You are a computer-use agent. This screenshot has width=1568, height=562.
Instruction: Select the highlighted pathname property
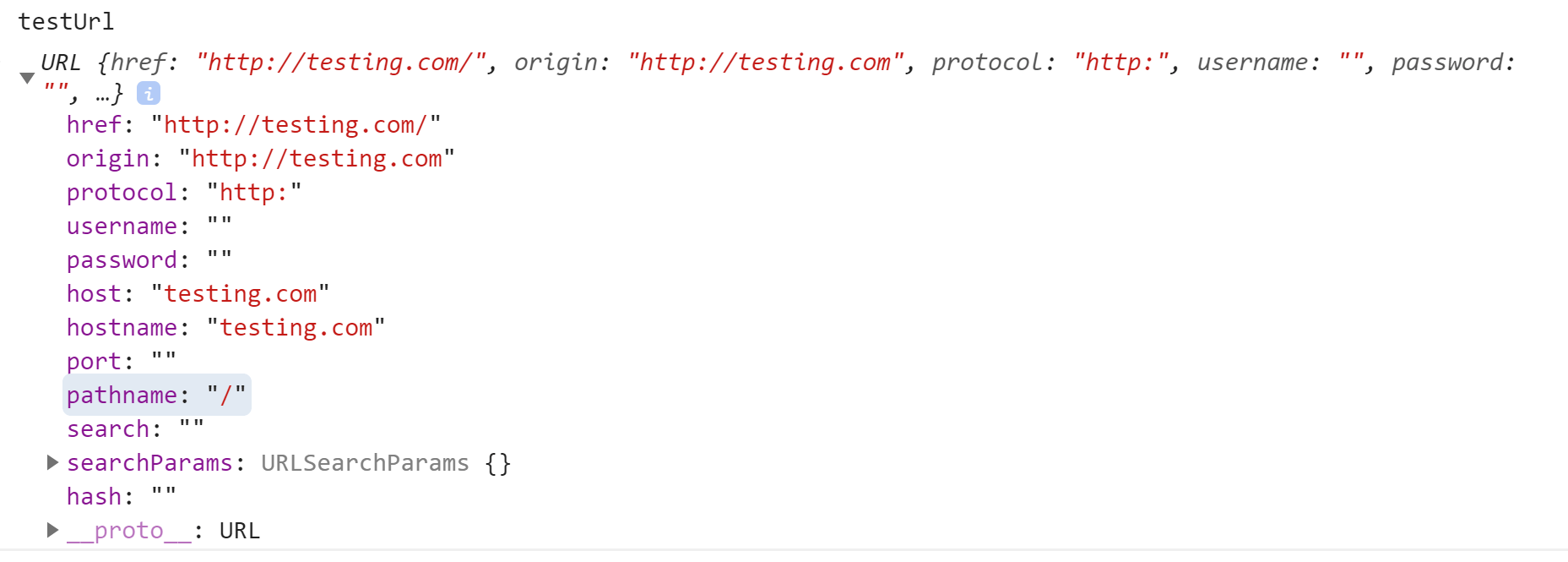(156, 395)
